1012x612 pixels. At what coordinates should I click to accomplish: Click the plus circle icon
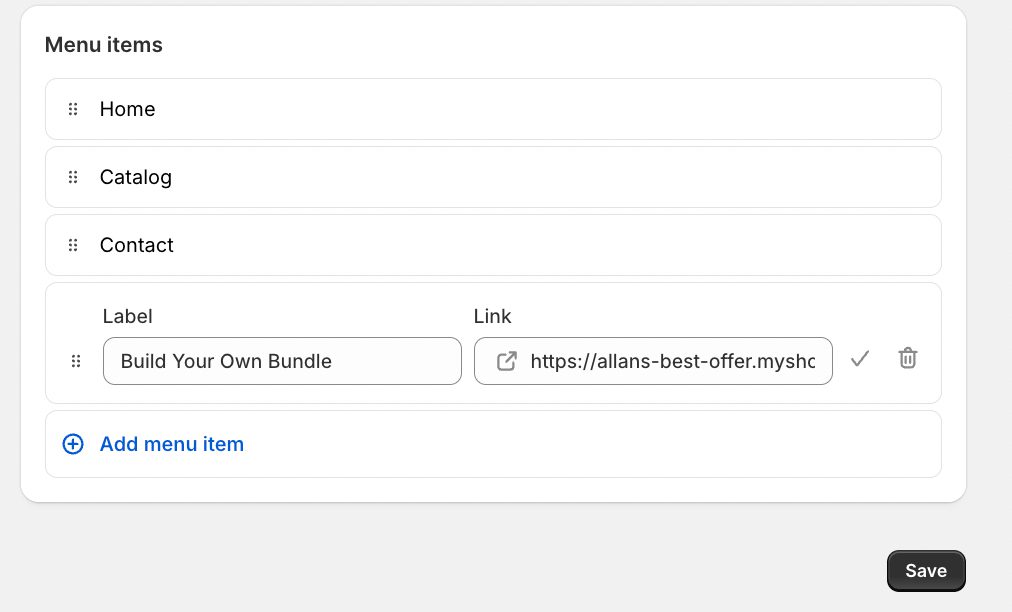[x=73, y=444]
